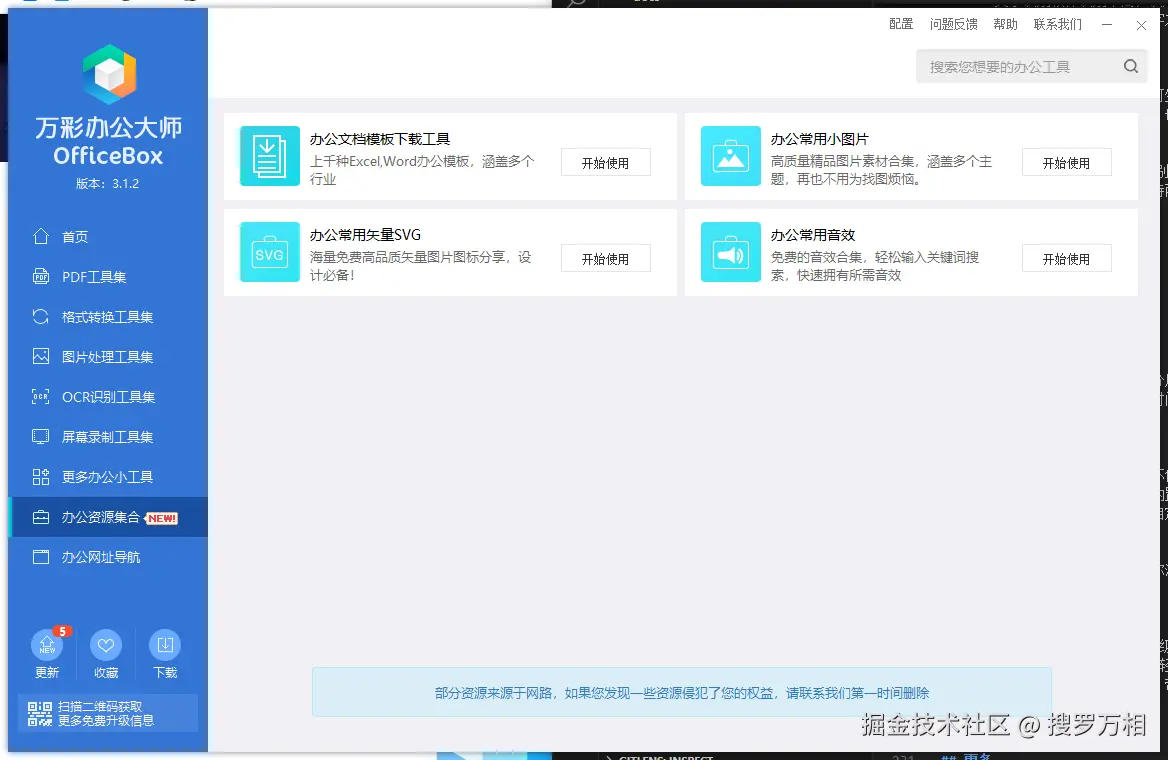Open 格式转换工具集 in the sidebar
This screenshot has width=1168, height=760.
coord(108,317)
